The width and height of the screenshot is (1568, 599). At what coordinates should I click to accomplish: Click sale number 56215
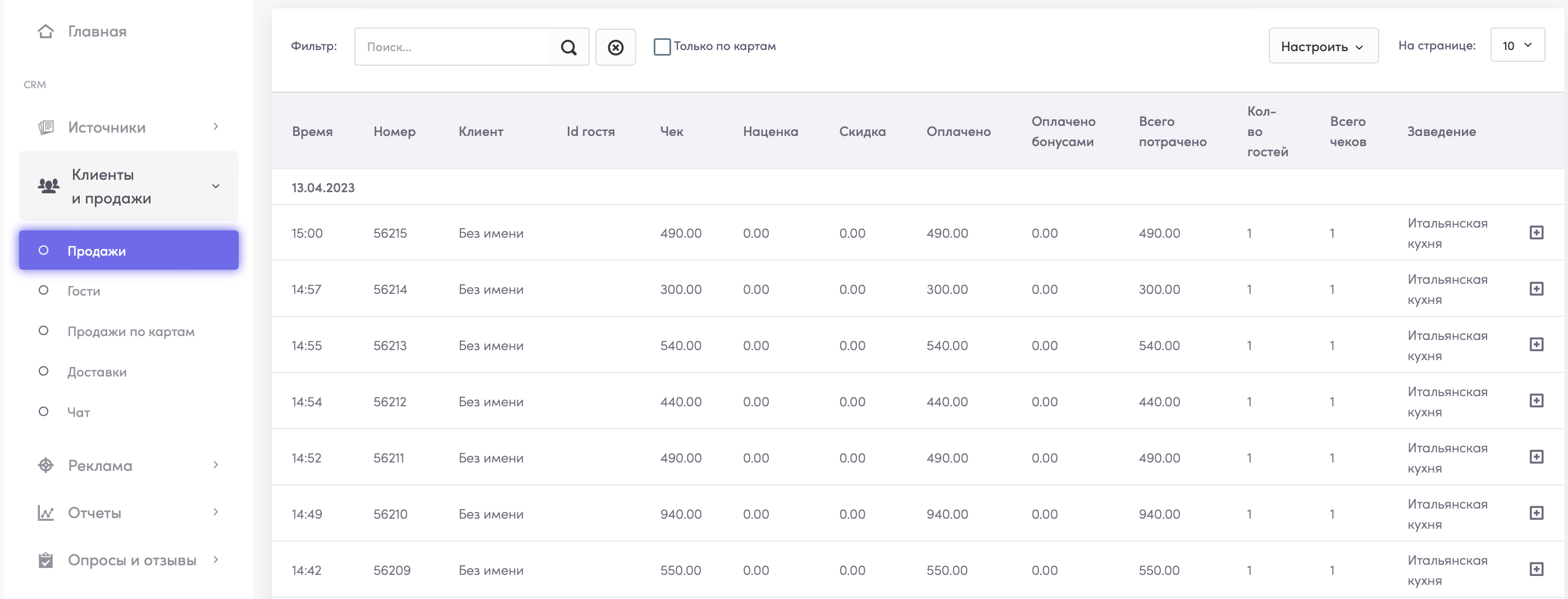[390, 233]
